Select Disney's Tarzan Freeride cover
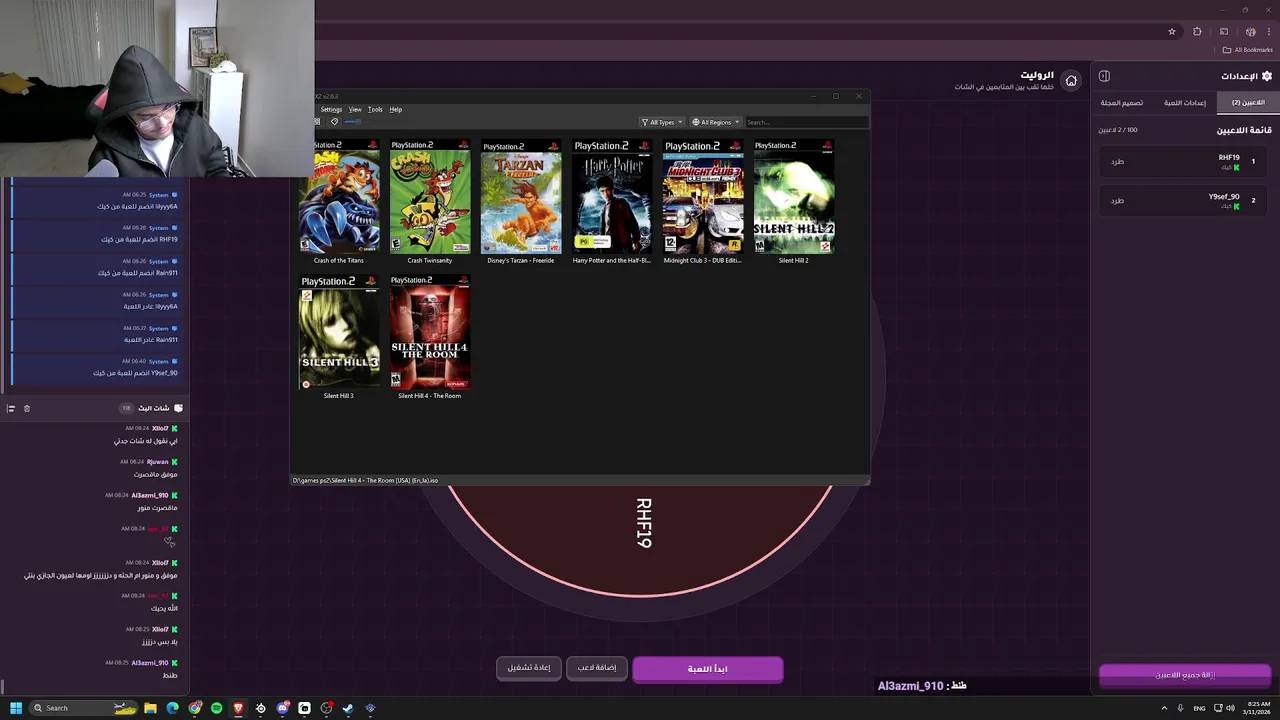1280x720 pixels. coord(521,196)
